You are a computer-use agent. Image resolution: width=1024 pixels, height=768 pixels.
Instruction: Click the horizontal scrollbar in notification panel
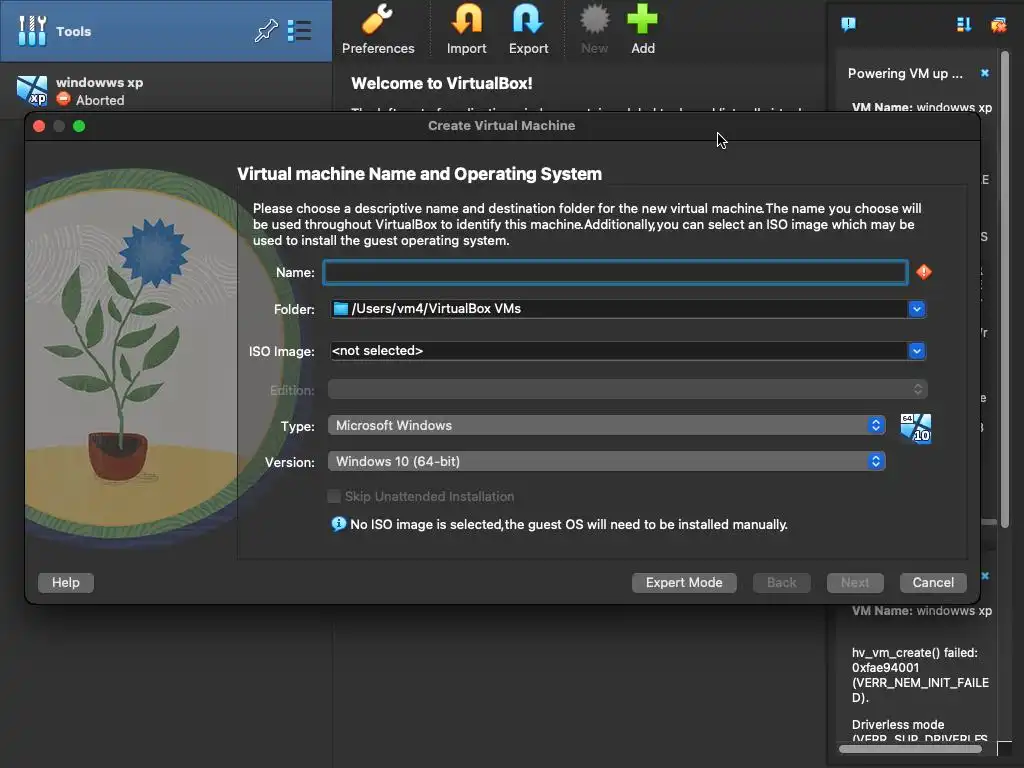[910, 749]
